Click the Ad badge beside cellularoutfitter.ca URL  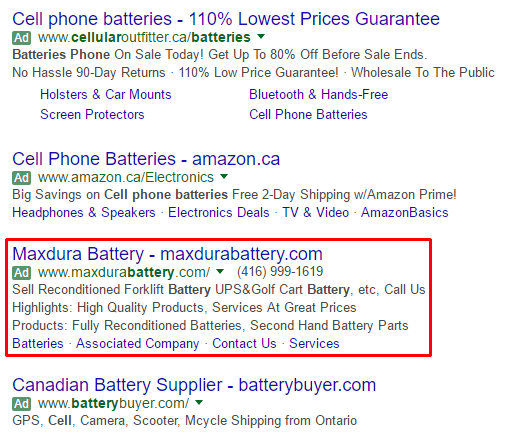pos(22,38)
